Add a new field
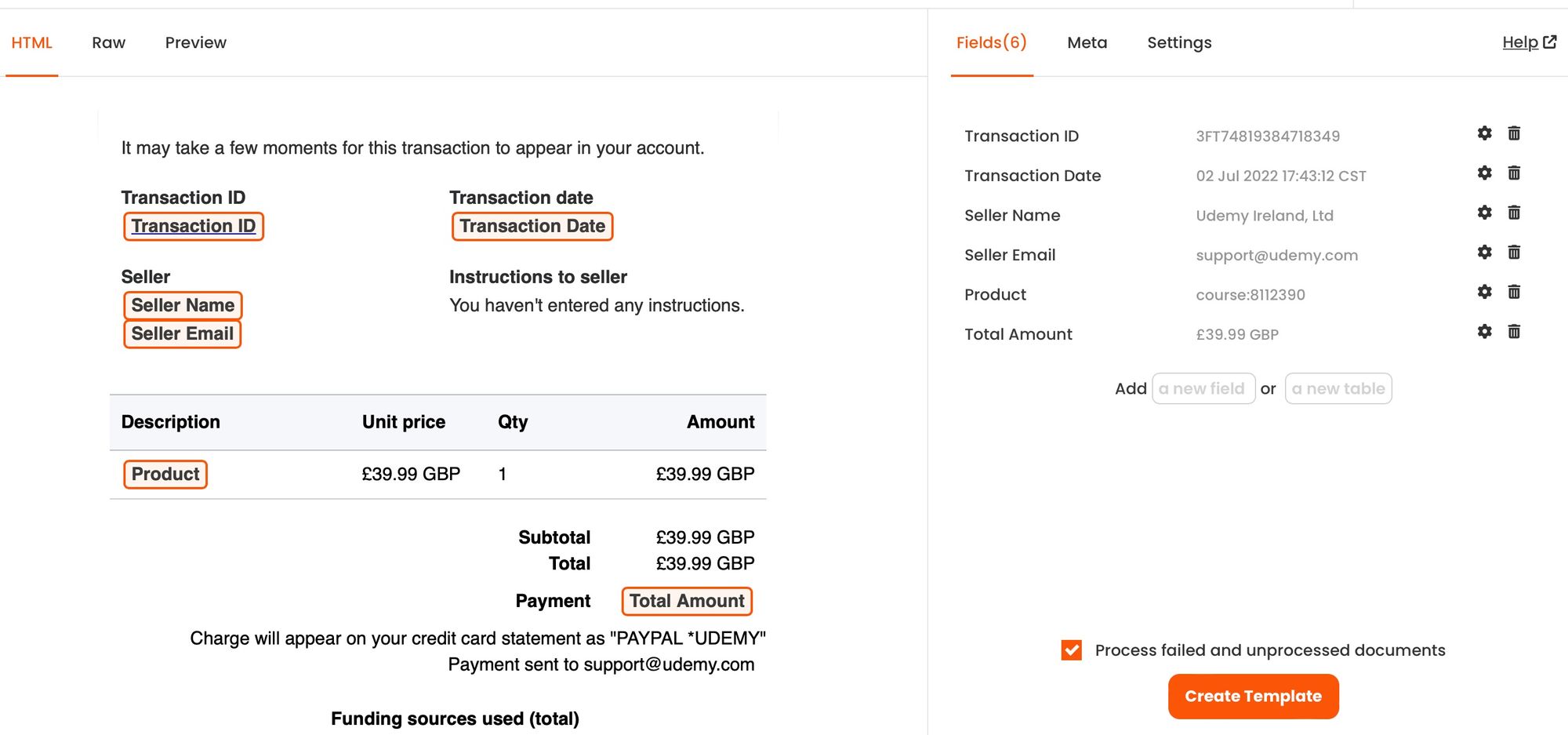 click(1203, 389)
